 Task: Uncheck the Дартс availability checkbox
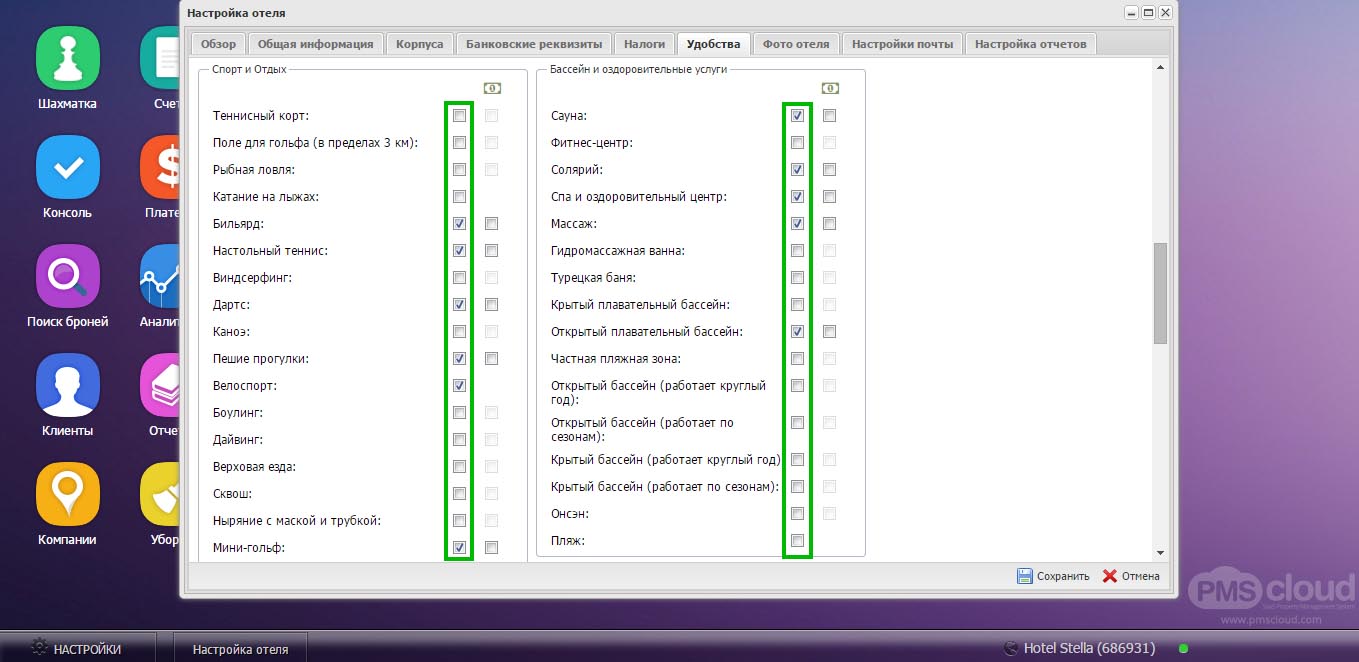click(x=459, y=305)
